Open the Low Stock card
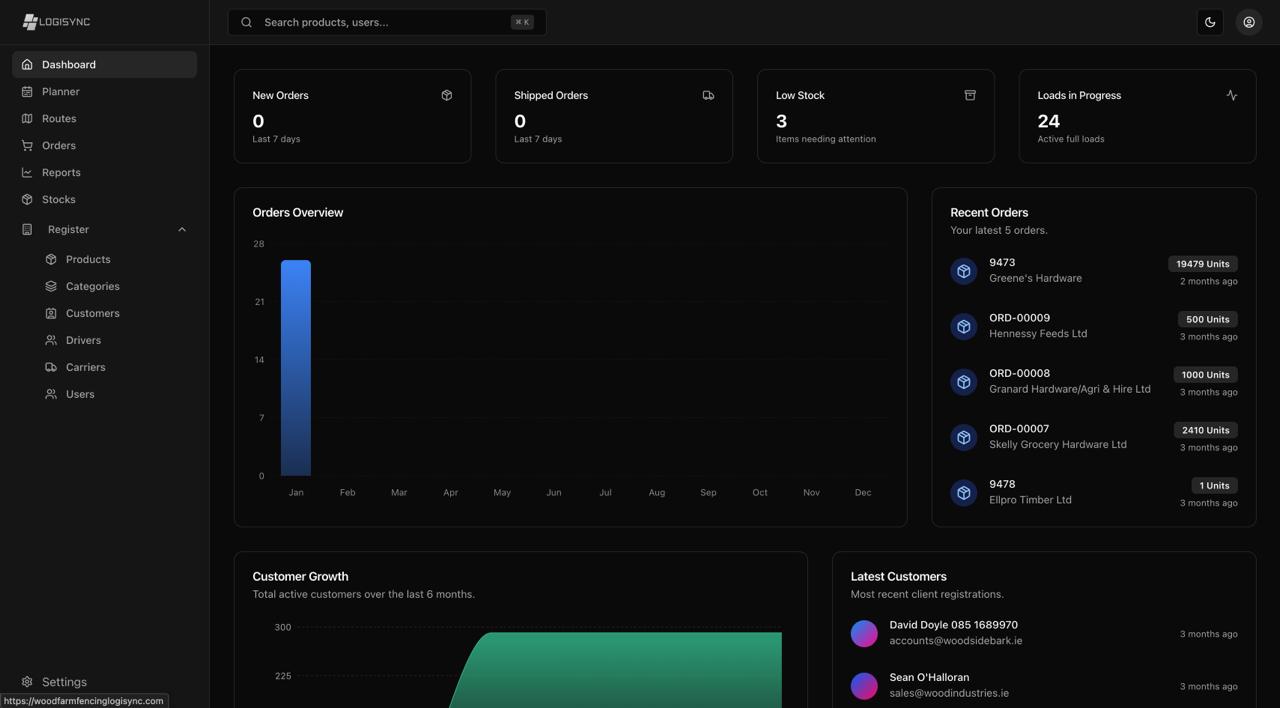 876,116
